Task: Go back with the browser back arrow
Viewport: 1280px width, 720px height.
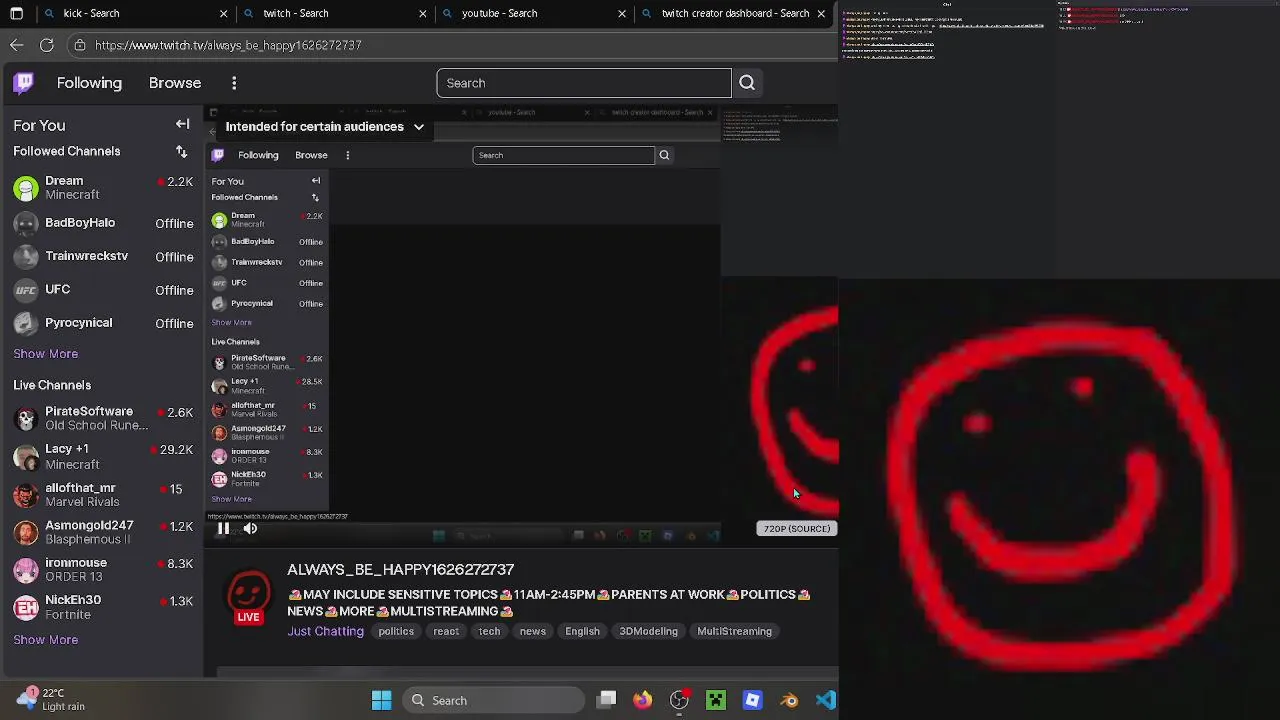Action: [17, 45]
